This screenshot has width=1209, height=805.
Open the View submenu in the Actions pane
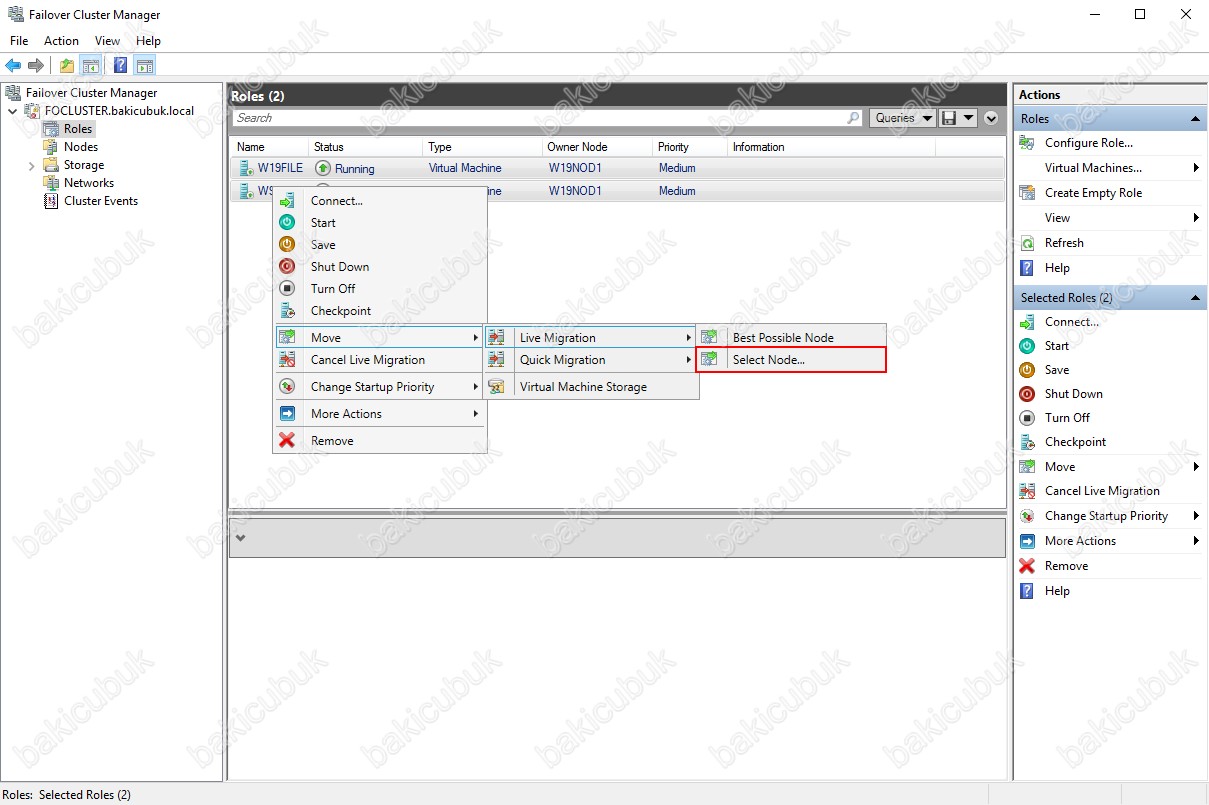(x=1110, y=218)
